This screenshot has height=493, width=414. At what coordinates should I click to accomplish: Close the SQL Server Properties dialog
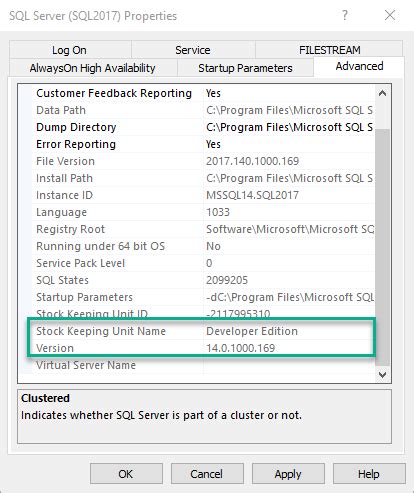click(x=390, y=15)
